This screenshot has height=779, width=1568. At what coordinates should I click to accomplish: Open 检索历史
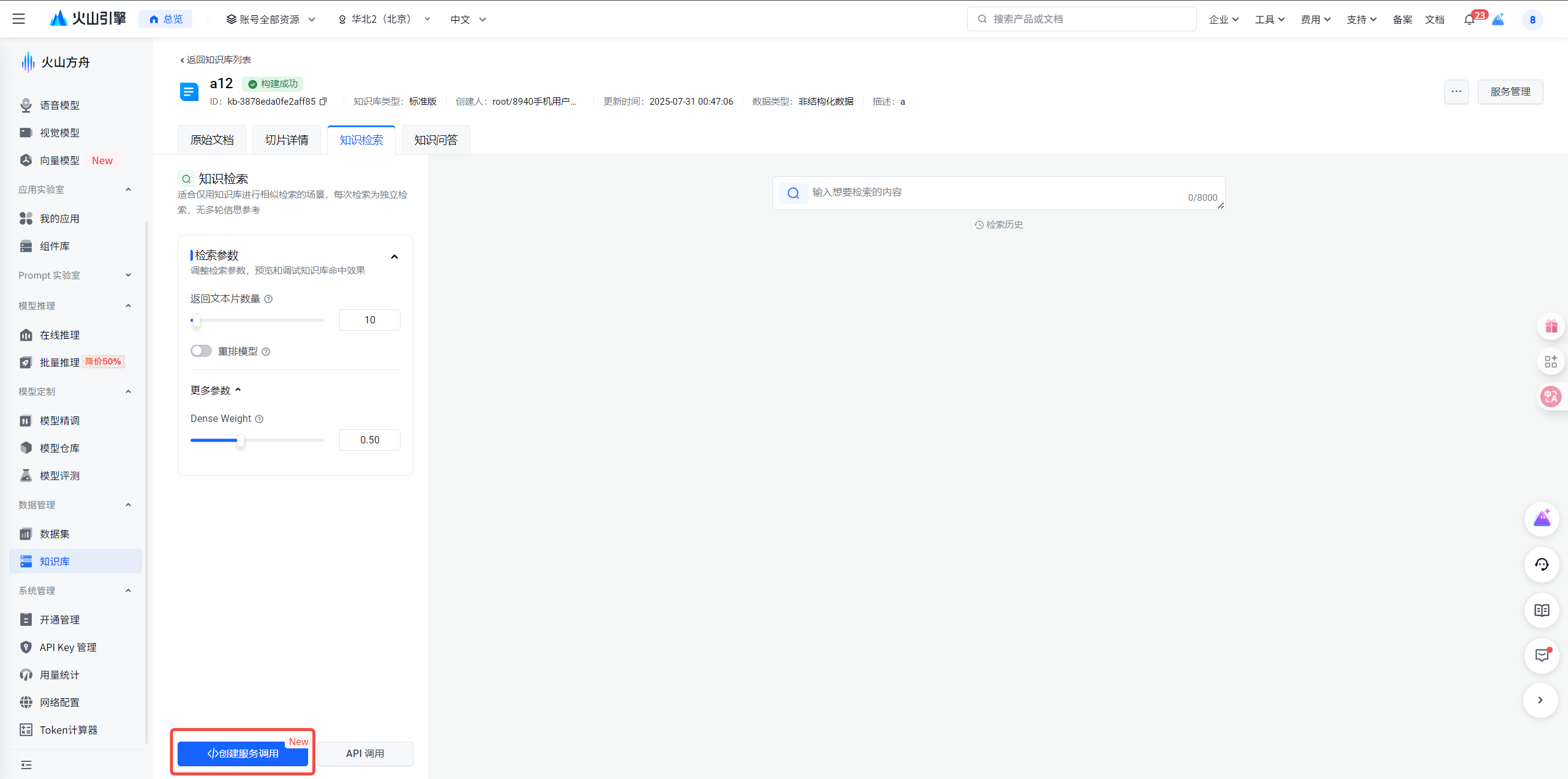coord(999,225)
